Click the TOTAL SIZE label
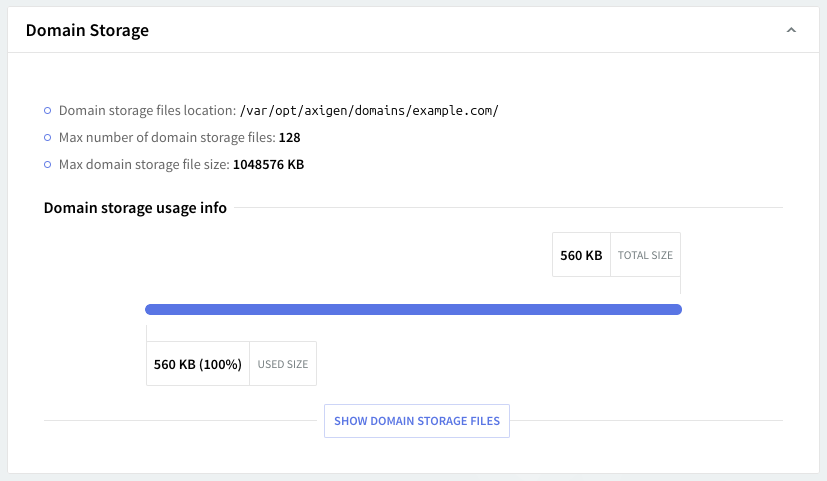The width and height of the screenshot is (827, 481). (645, 255)
